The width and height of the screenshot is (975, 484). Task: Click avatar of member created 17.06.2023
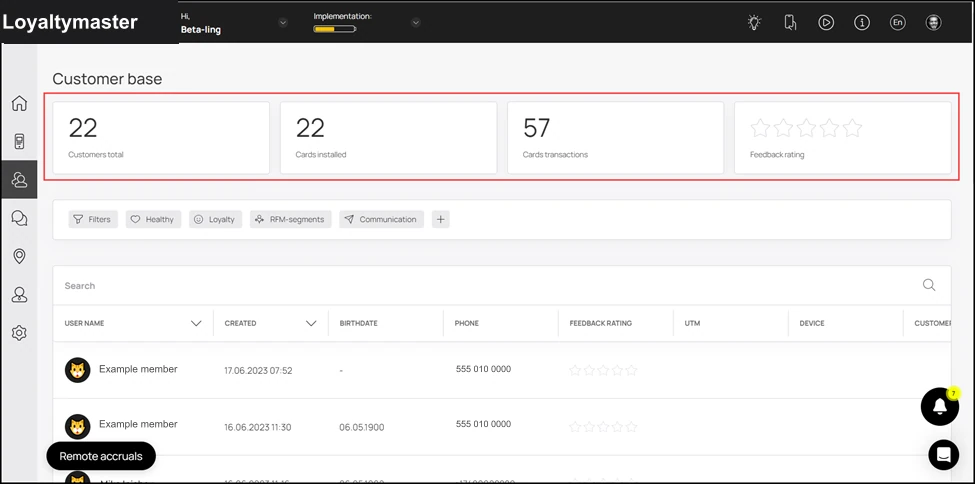[x=78, y=370]
